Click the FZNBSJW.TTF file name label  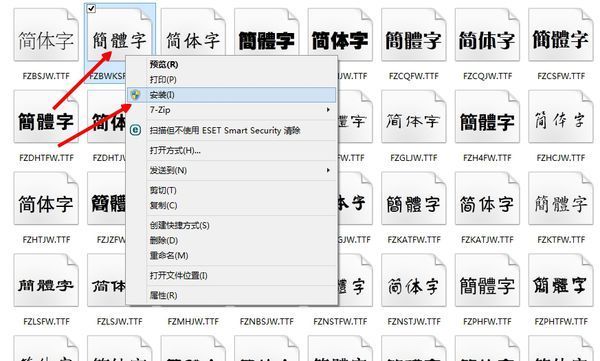[267, 321]
